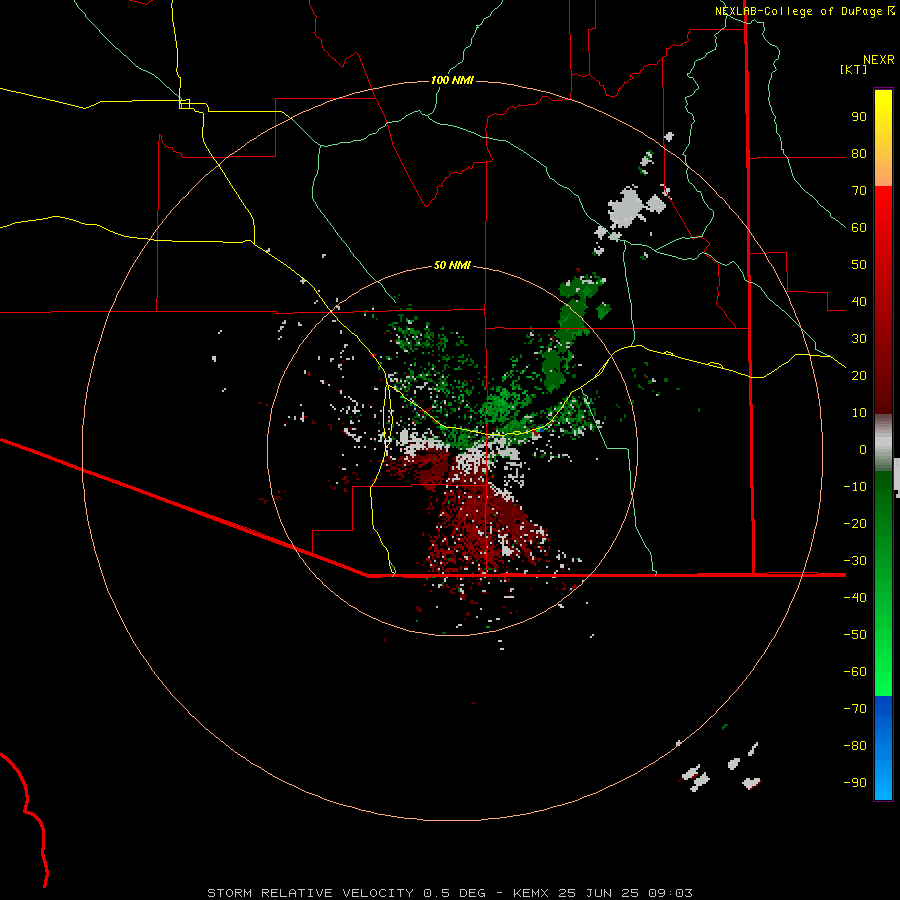This screenshot has height=900, width=900.
Task: Click the positive 80 scale value
Action: pyautogui.click(x=859, y=154)
